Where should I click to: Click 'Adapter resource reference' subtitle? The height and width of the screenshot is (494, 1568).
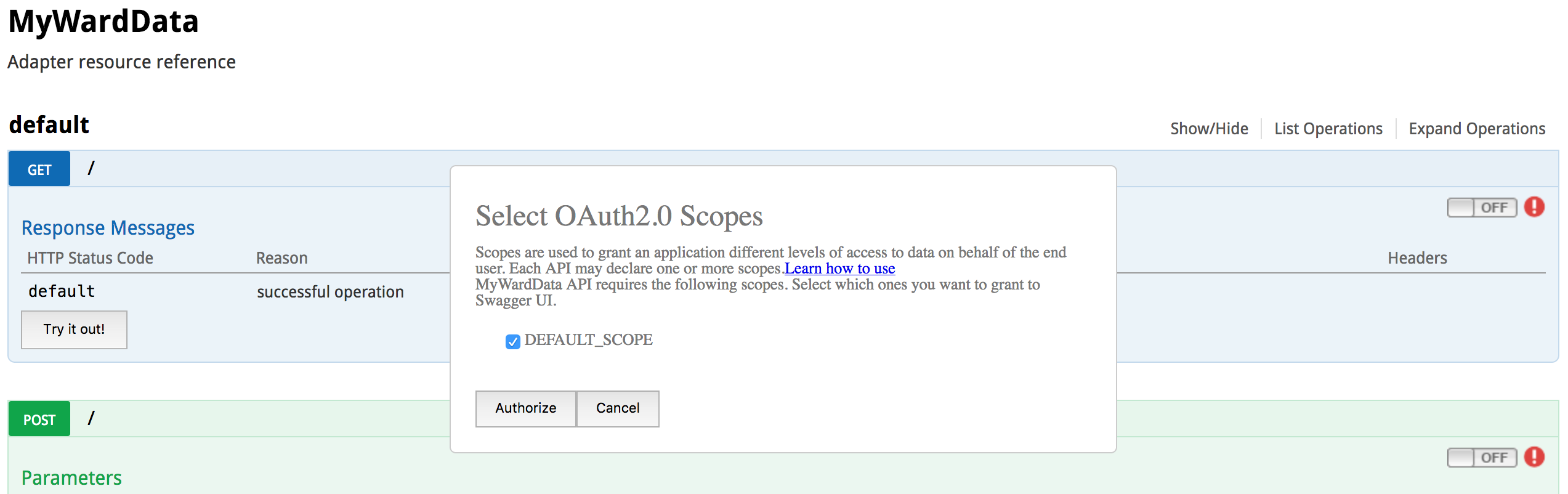tap(121, 62)
